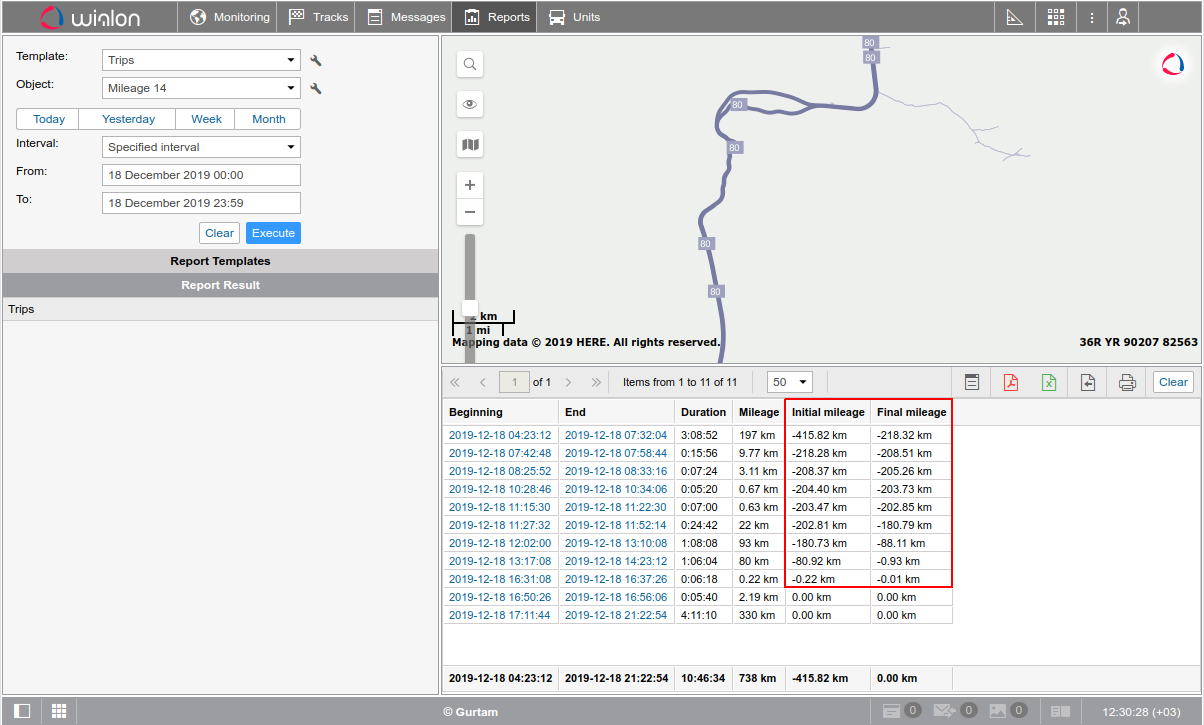1204x725 pixels.
Task: Print the report
Action: tap(1127, 382)
